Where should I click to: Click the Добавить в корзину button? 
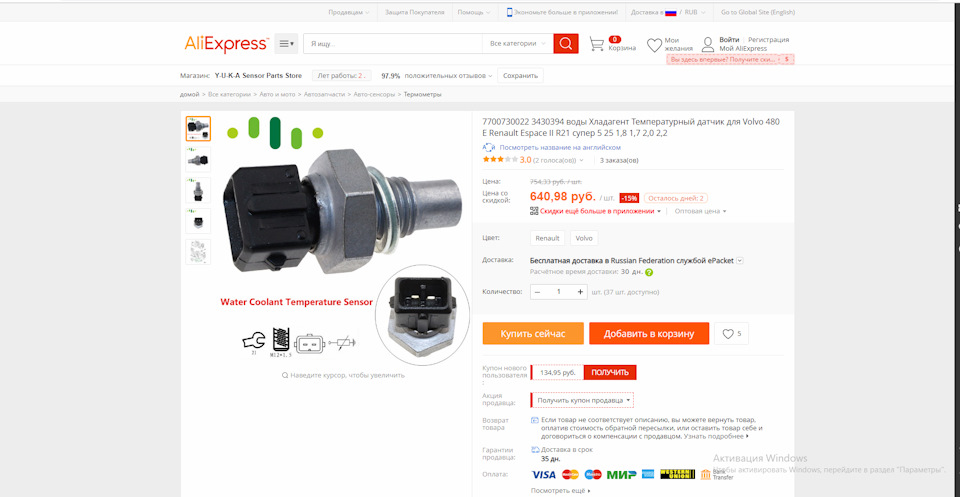click(x=649, y=334)
